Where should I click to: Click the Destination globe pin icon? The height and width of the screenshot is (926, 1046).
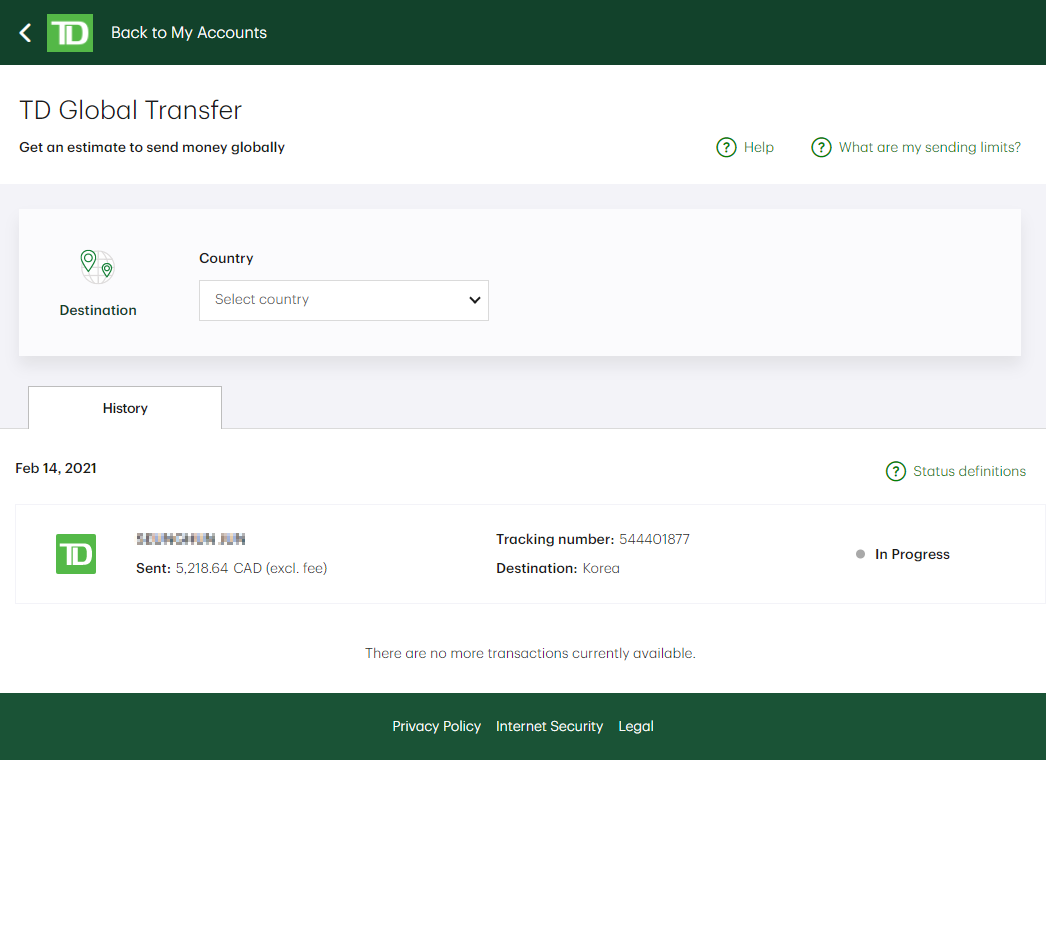(97, 267)
